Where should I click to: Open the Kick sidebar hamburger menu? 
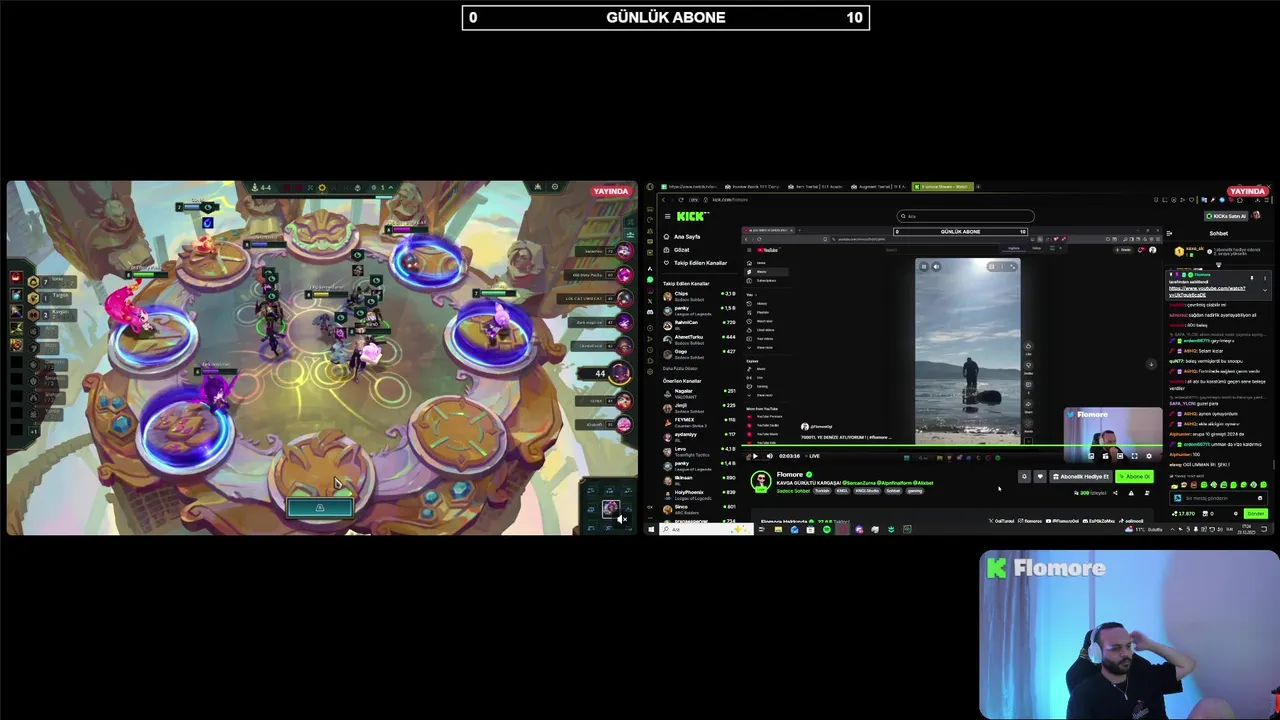click(x=667, y=216)
